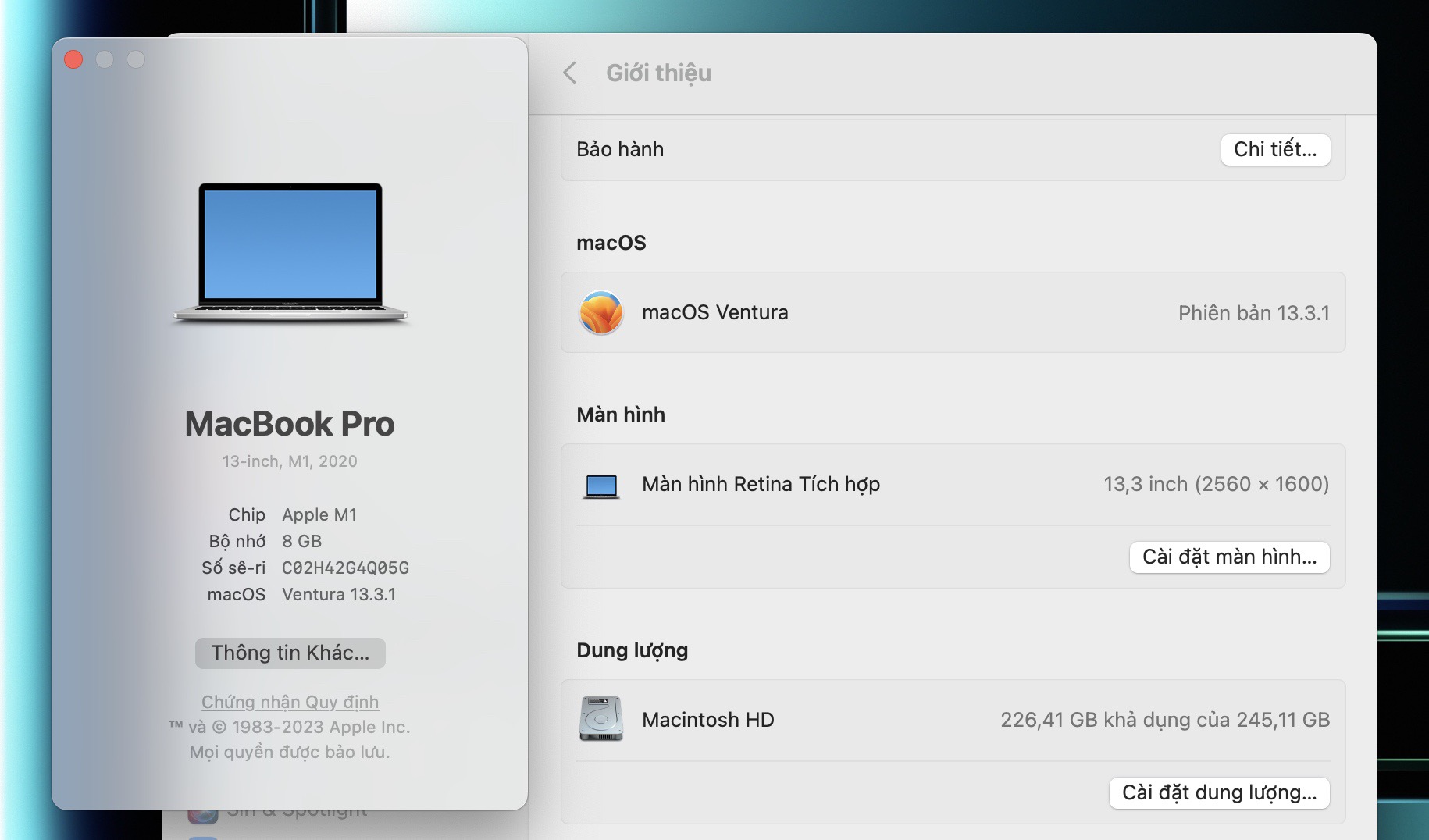Click the MacBook Pro model name
The height and width of the screenshot is (840, 1429).
click(290, 424)
